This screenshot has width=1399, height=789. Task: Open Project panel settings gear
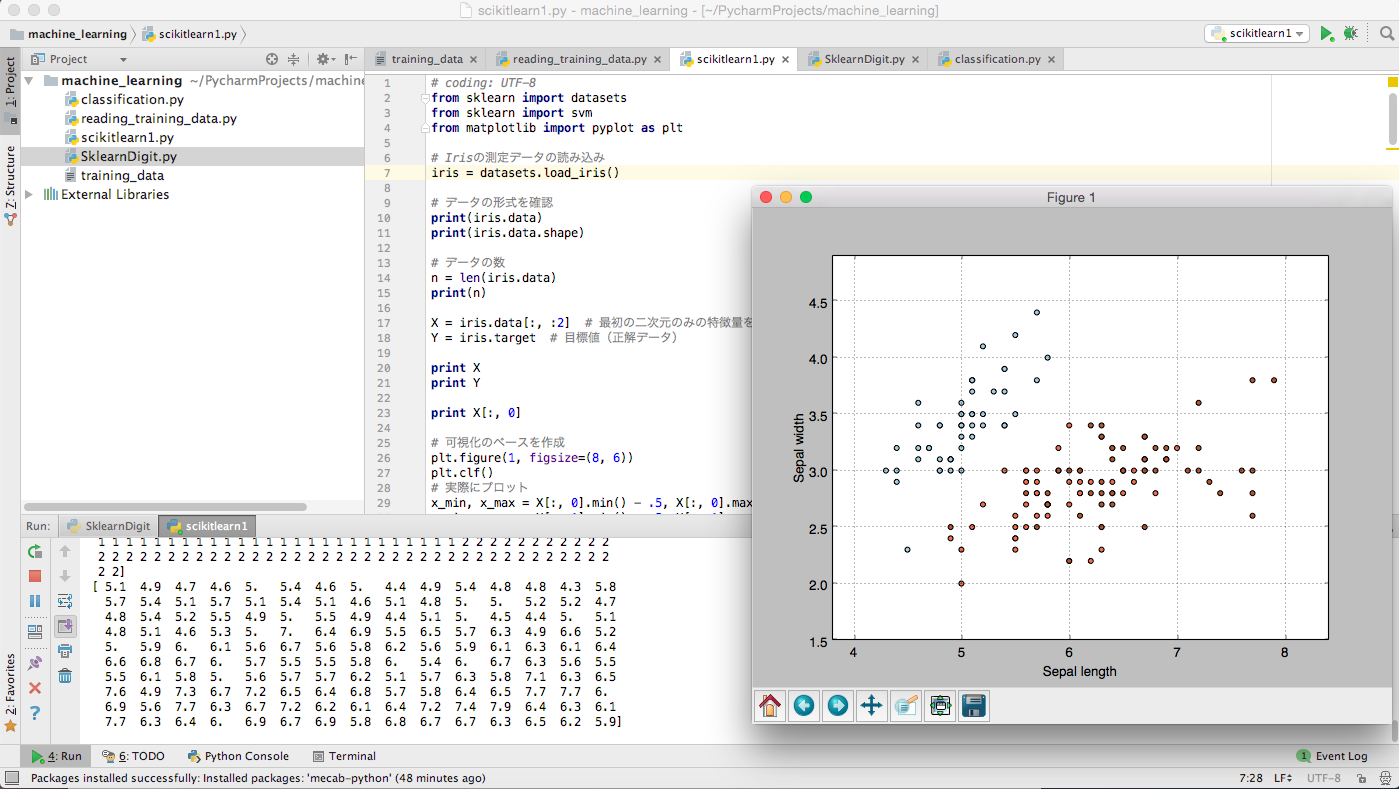pyautogui.click(x=324, y=59)
